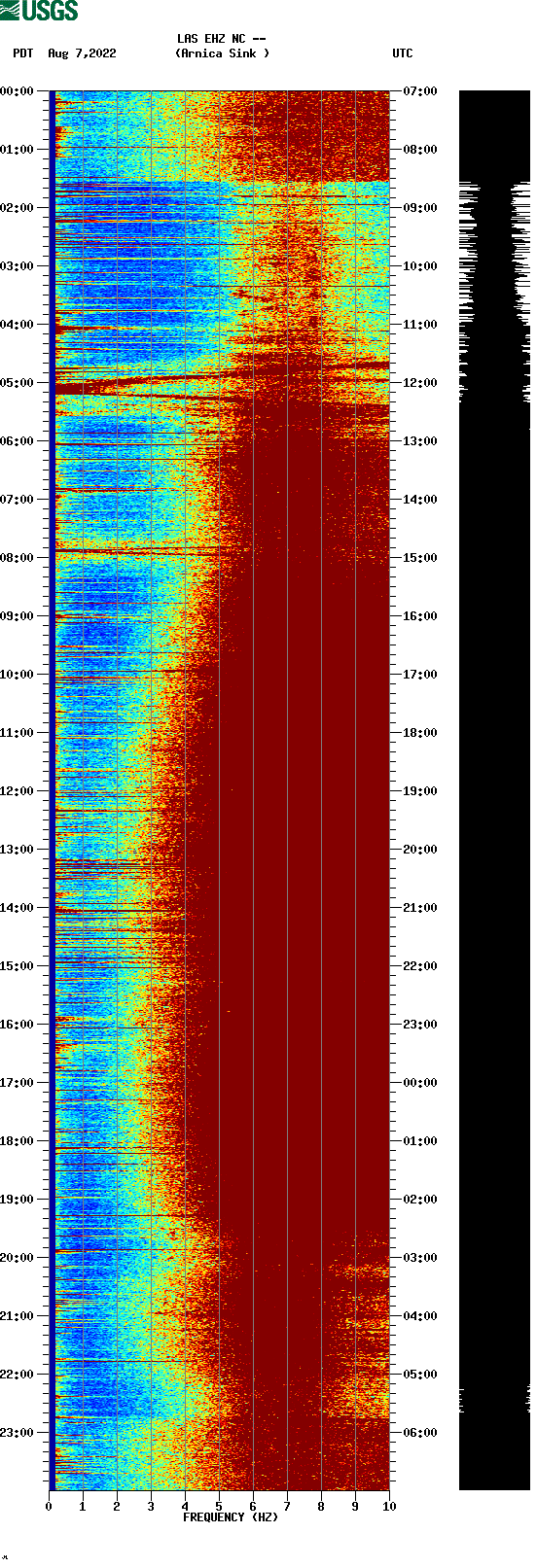Click the seismogram waveform trace near 09:00 UTC
537x1568 pixels.
click(494, 208)
